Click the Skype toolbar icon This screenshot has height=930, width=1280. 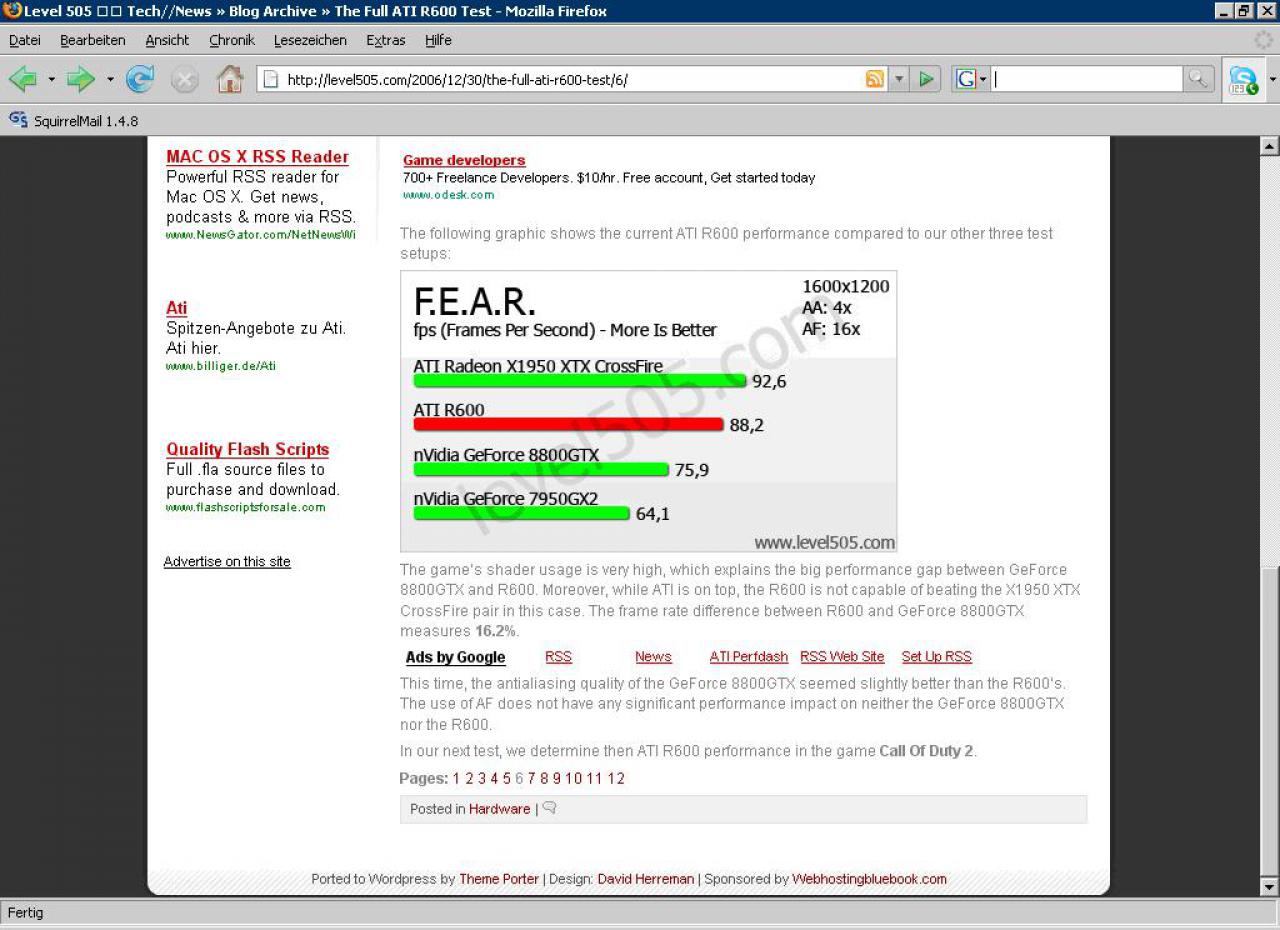pyautogui.click(x=1243, y=80)
